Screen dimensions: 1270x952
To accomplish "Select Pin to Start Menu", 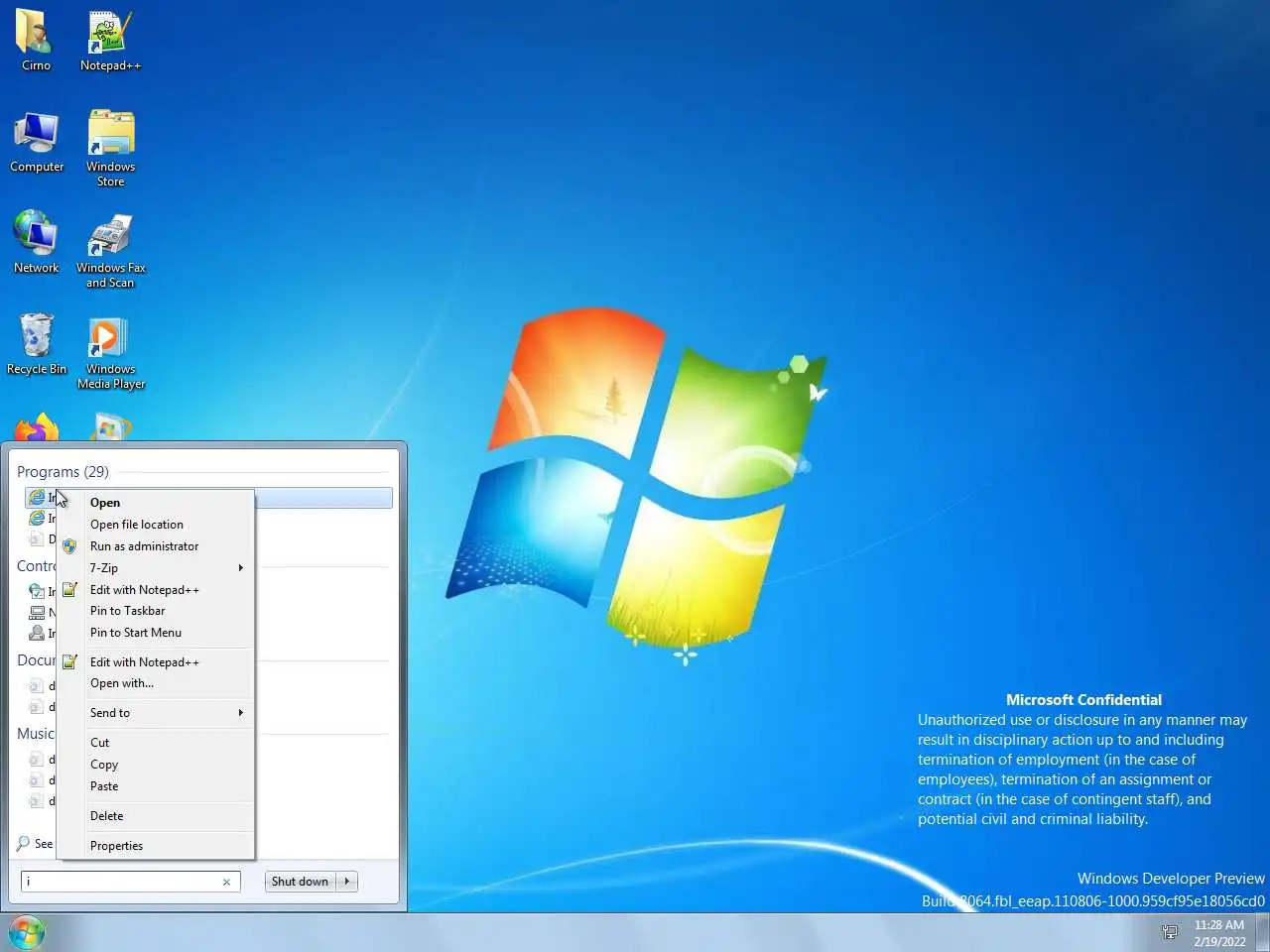I will click(x=156, y=633).
